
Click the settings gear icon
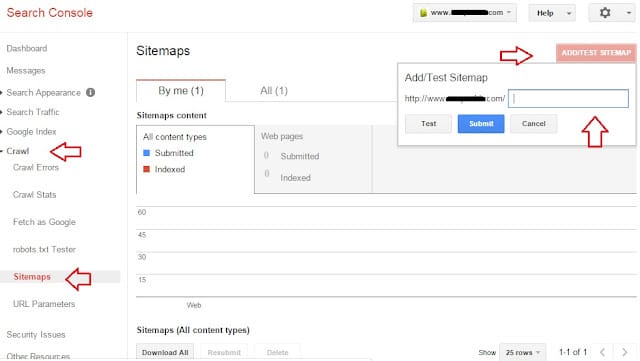coord(605,13)
